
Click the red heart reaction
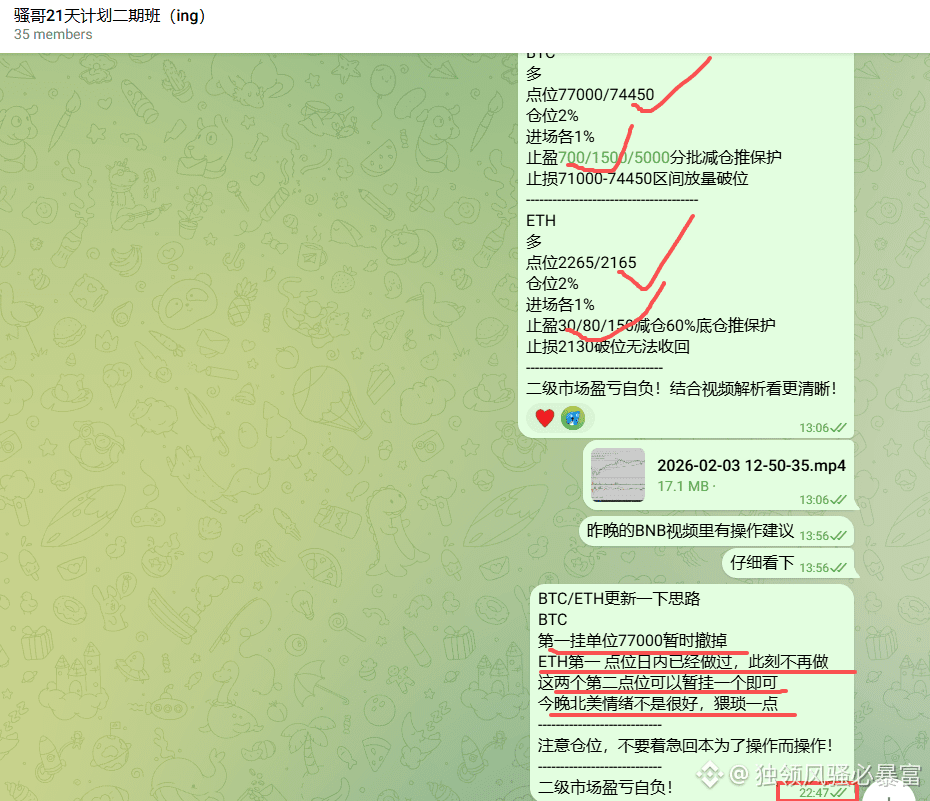point(544,418)
